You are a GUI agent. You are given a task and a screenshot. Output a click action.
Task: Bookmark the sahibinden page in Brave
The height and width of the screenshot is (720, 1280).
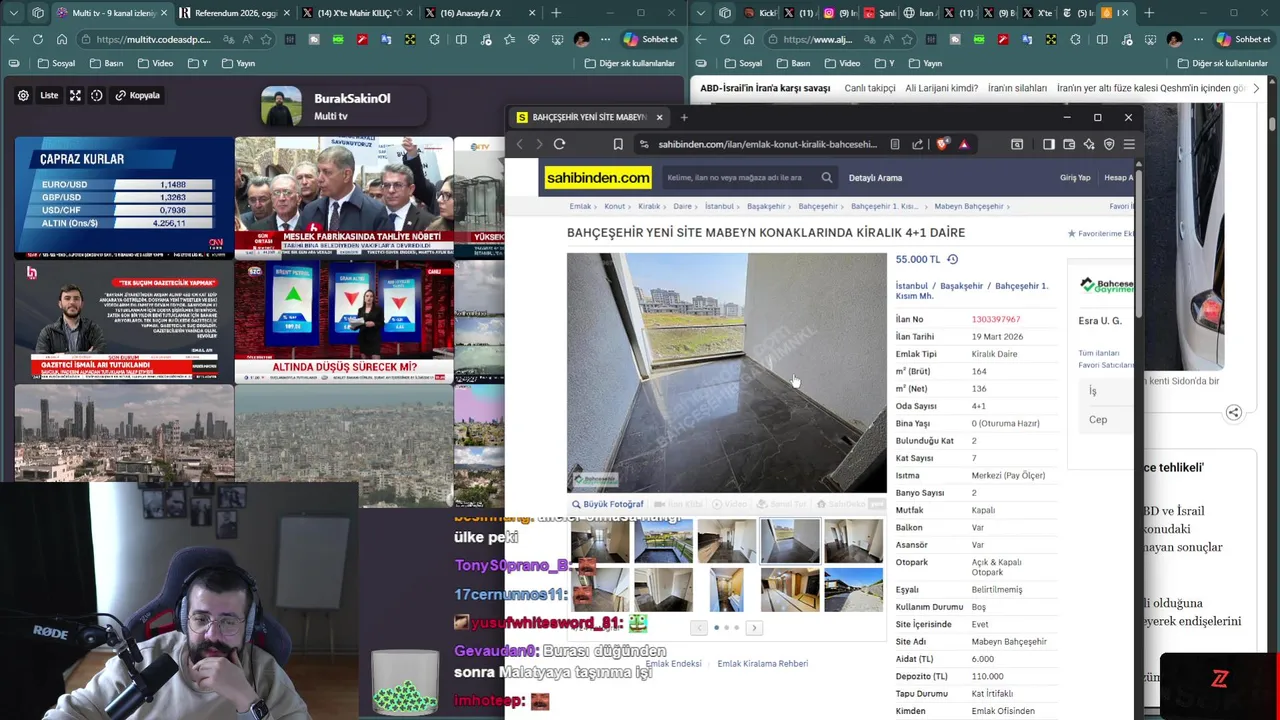(x=618, y=144)
